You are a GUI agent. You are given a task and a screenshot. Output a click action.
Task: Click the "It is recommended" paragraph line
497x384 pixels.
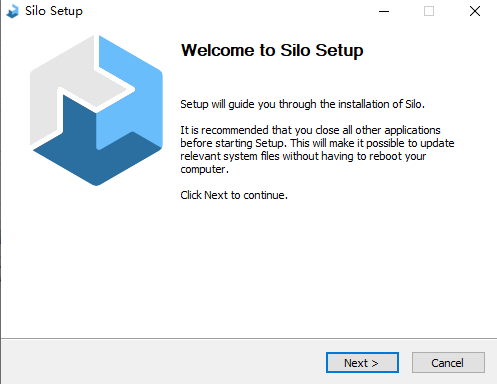coord(310,130)
